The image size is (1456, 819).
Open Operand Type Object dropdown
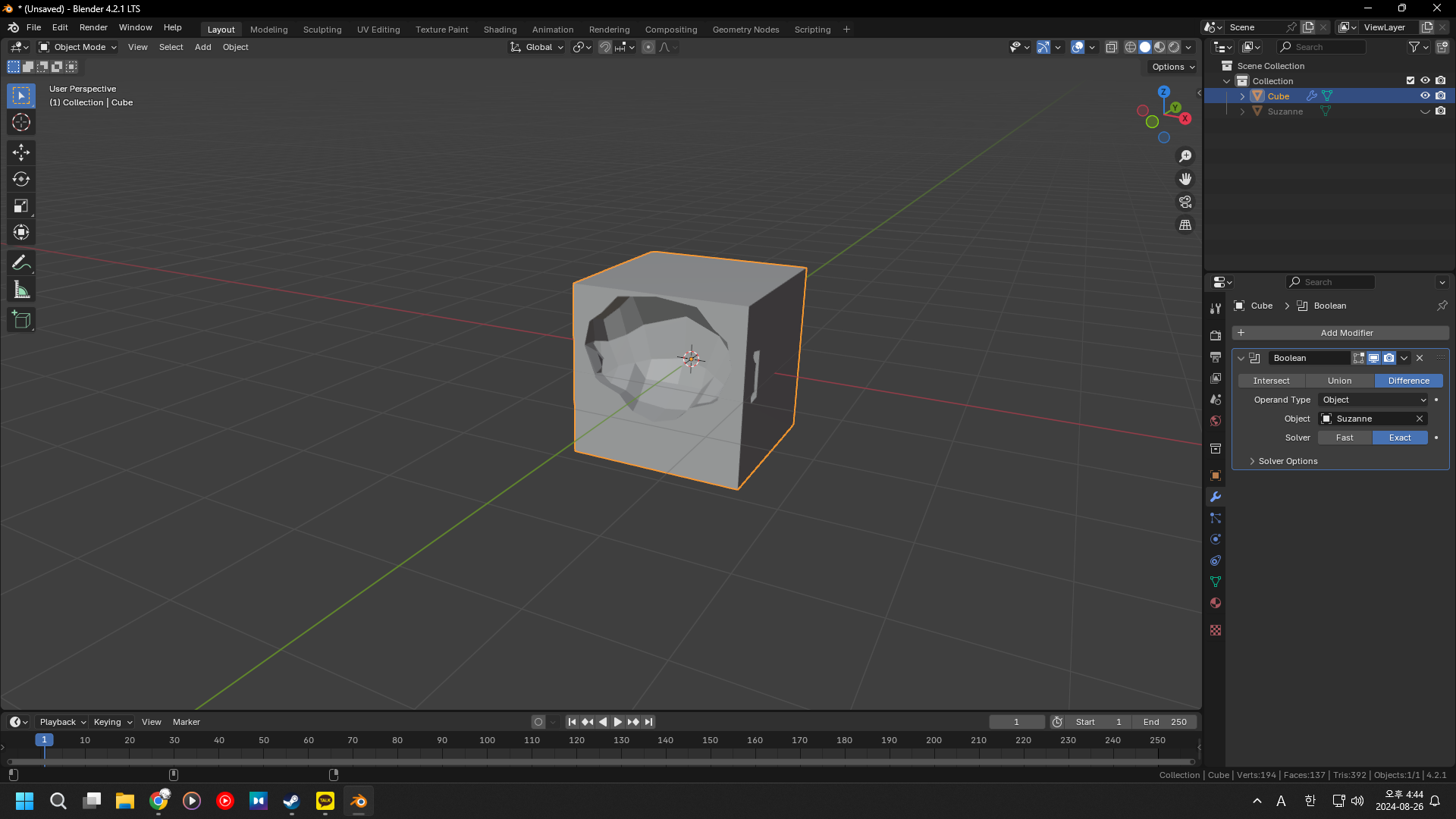pos(1373,400)
